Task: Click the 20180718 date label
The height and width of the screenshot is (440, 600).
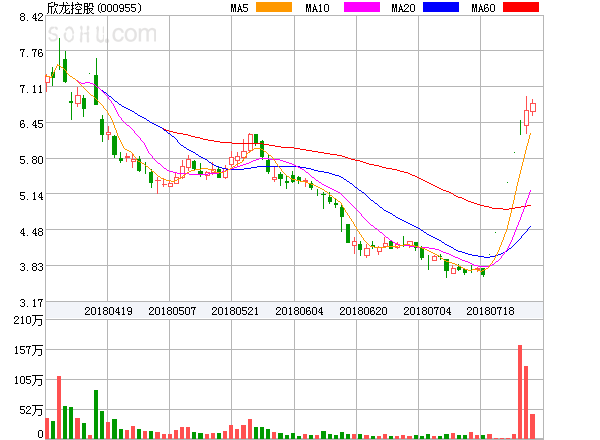Action: pyautogui.click(x=490, y=311)
